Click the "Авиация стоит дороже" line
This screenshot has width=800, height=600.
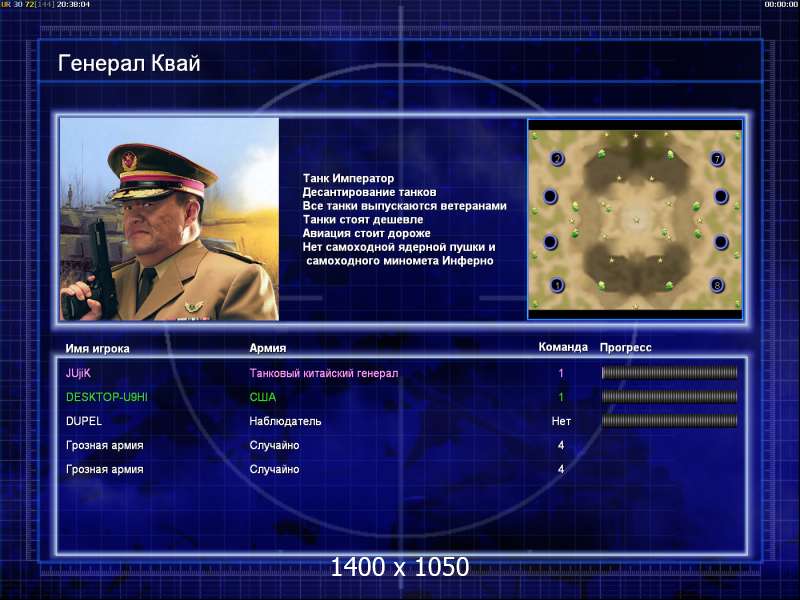366,233
